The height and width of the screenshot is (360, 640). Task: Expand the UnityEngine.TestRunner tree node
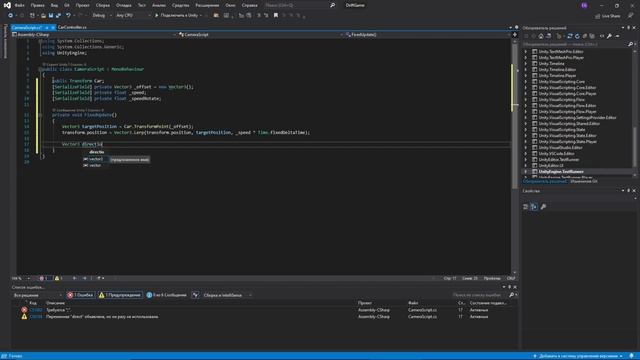pos(526,172)
